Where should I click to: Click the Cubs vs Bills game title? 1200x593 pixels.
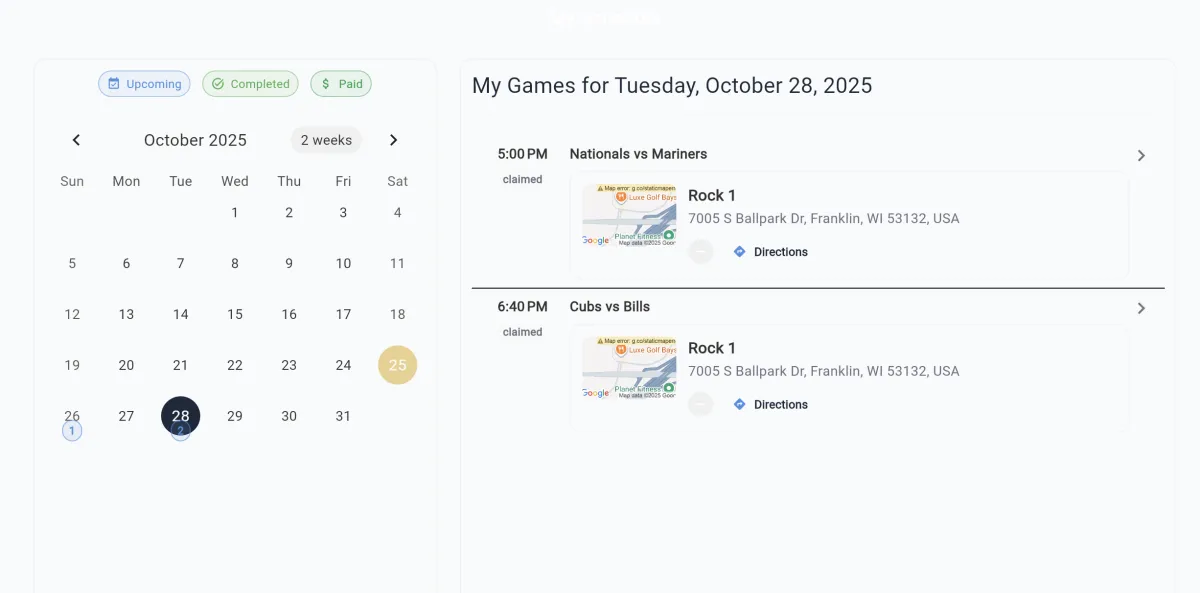[x=610, y=307]
